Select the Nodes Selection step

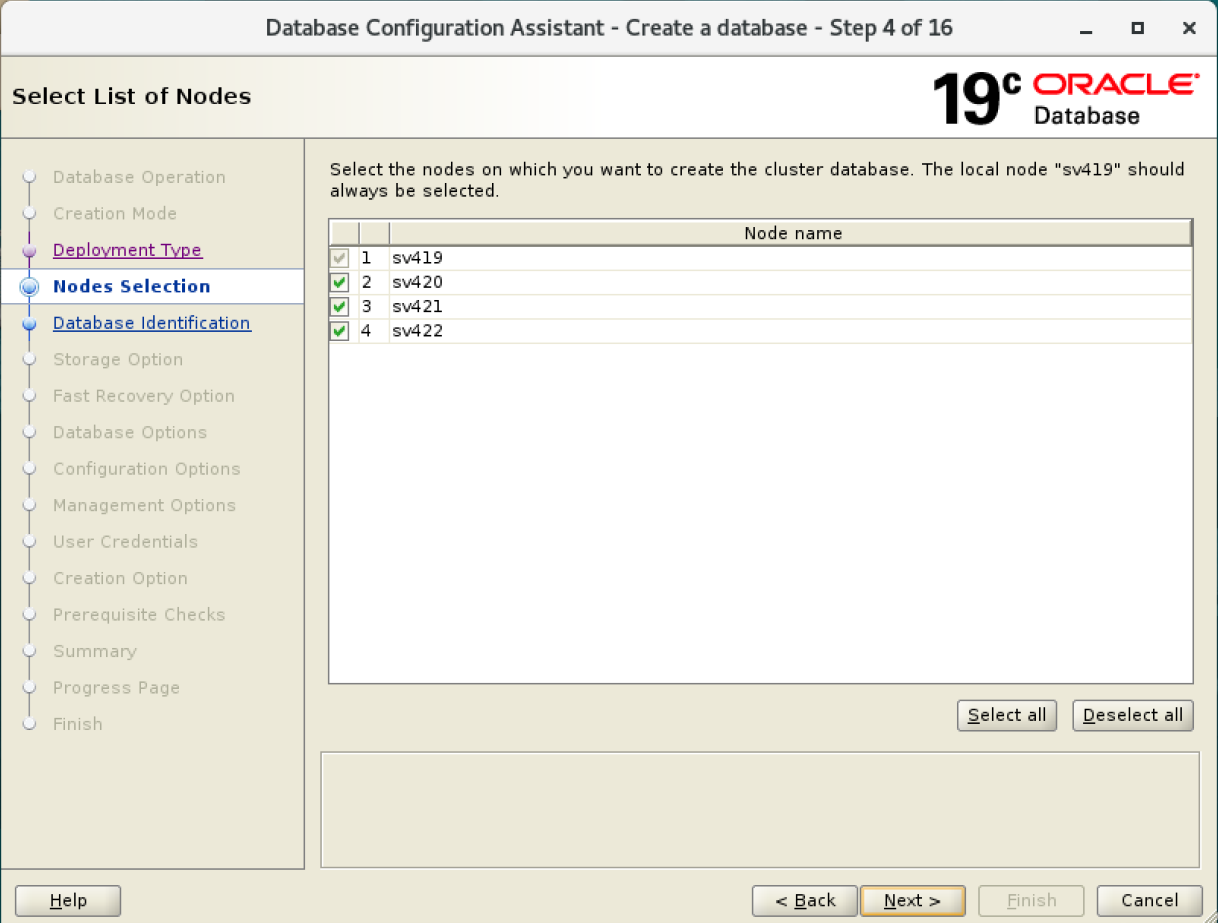click(132, 286)
